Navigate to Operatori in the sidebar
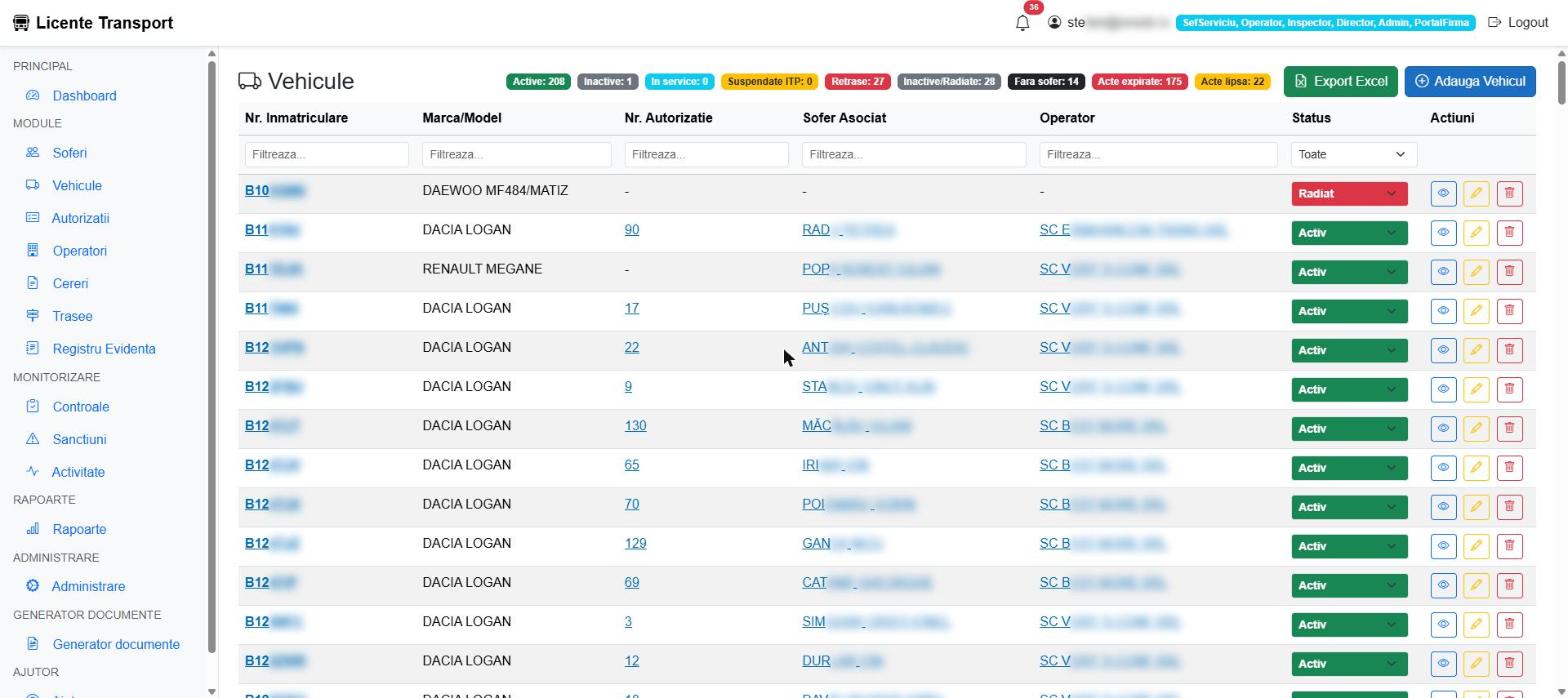The height and width of the screenshot is (698, 1568). pyautogui.click(x=79, y=251)
